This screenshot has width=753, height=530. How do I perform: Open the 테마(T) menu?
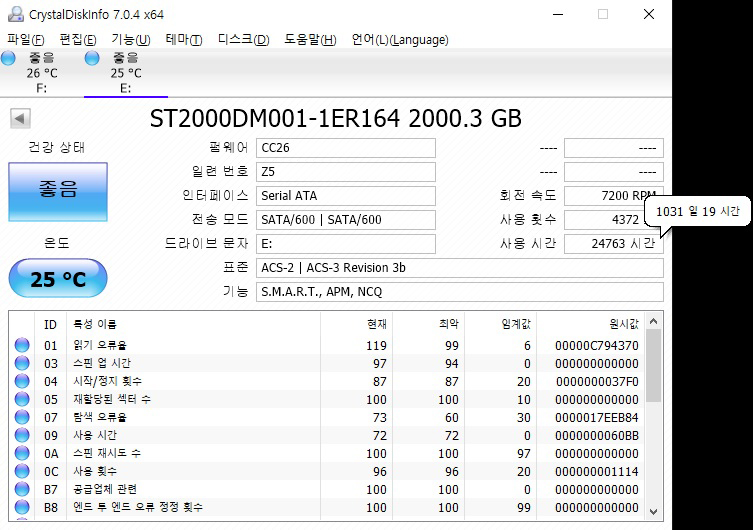tap(183, 39)
